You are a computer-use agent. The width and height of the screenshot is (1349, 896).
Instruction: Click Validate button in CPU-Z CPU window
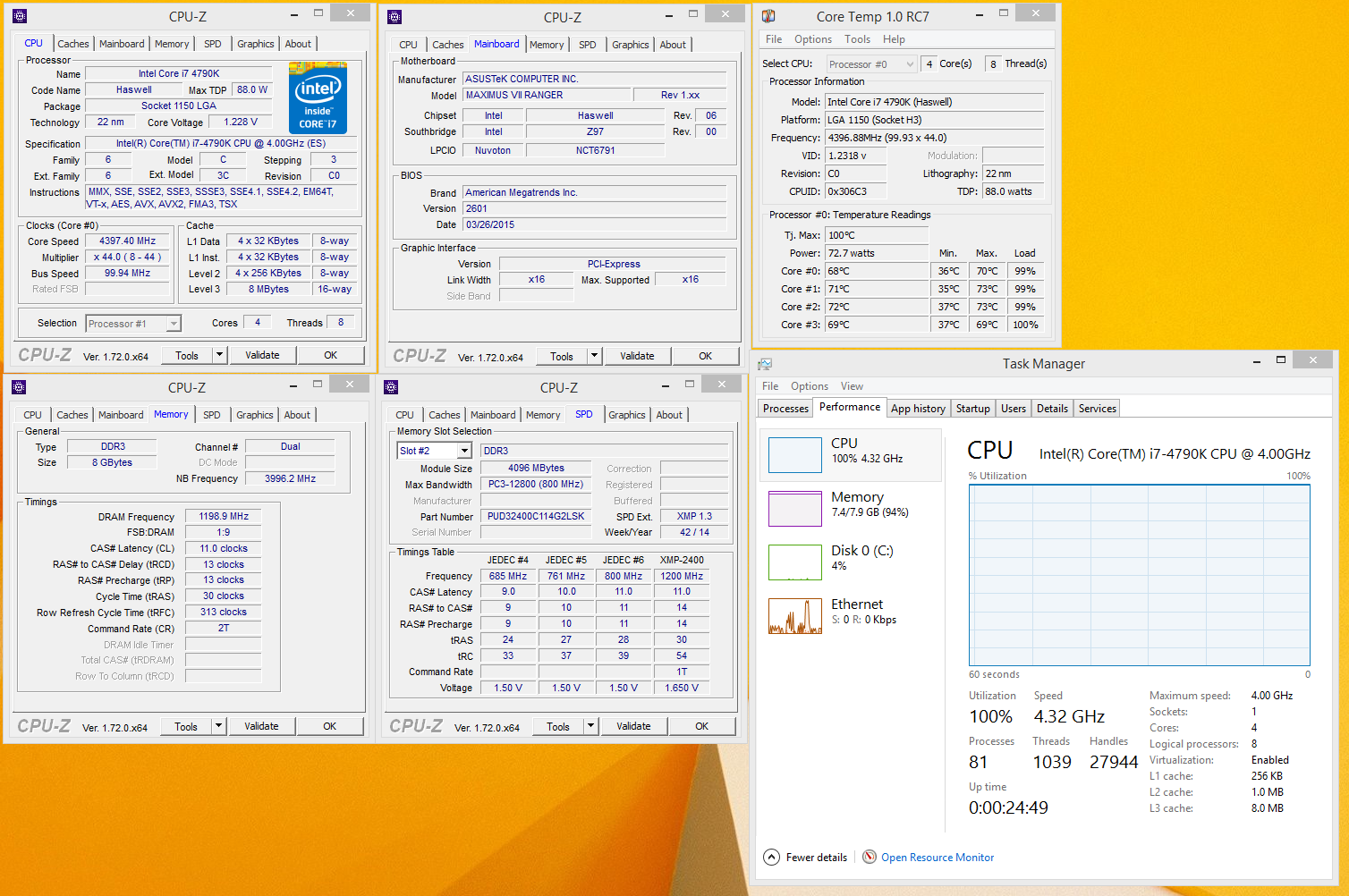coord(262,355)
